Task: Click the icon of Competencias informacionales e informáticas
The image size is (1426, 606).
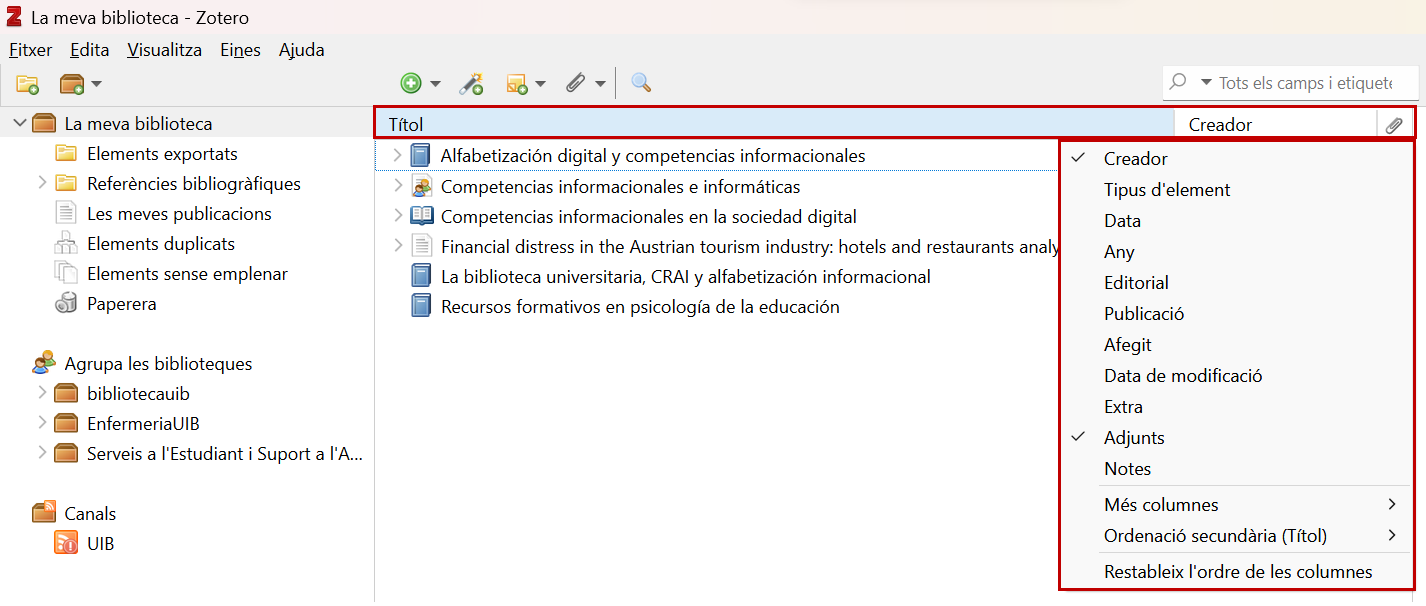Action: [x=422, y=186]
